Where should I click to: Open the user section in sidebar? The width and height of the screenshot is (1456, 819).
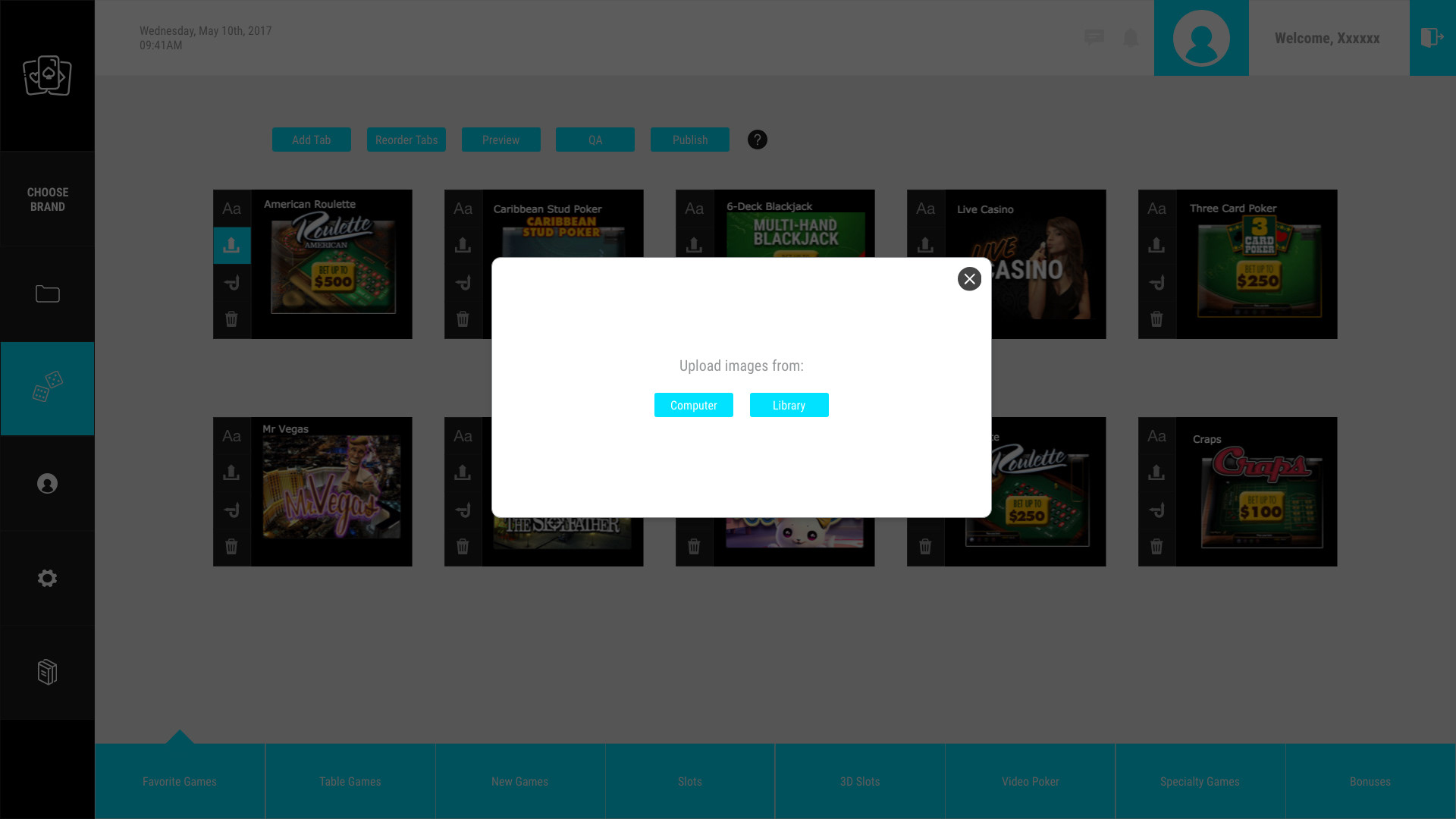click(47, 483)
